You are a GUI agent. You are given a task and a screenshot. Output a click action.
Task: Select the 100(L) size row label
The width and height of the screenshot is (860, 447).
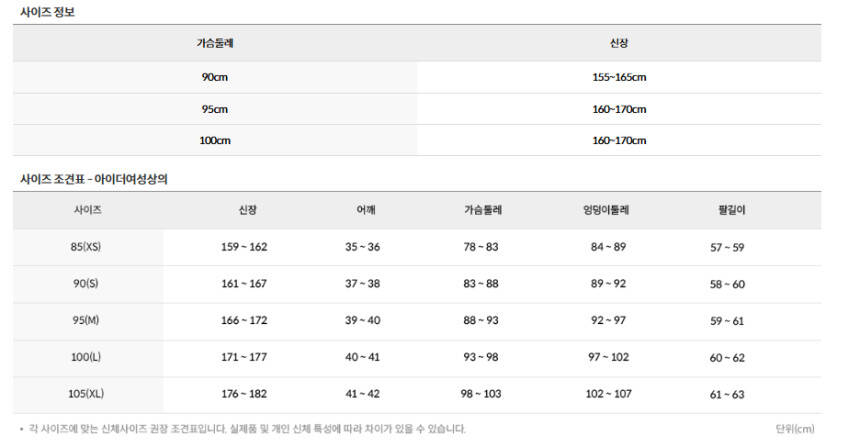86,358
